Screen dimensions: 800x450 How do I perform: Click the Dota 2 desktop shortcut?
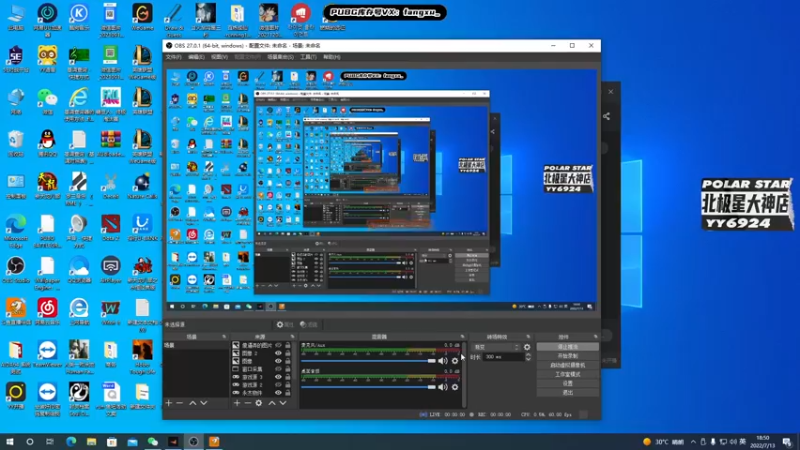point(111,228)
